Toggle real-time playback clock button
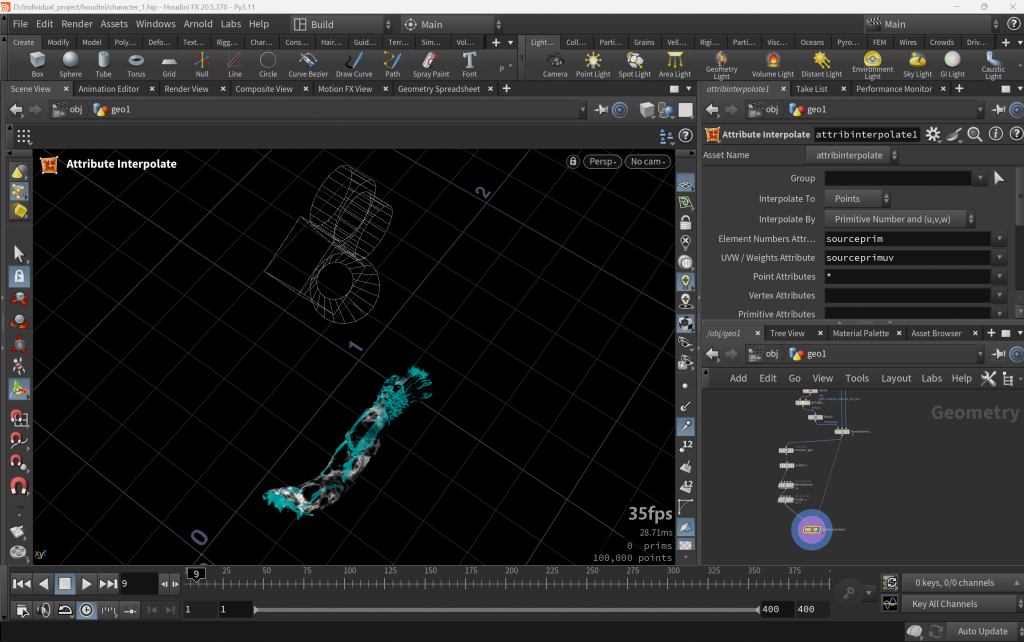This screenshot has width=1024, height=642. pos(86,609)
